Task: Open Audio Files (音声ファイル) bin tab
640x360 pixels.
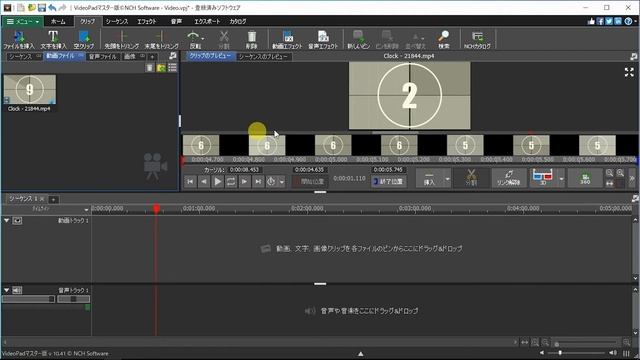Action: click(103, 56)
